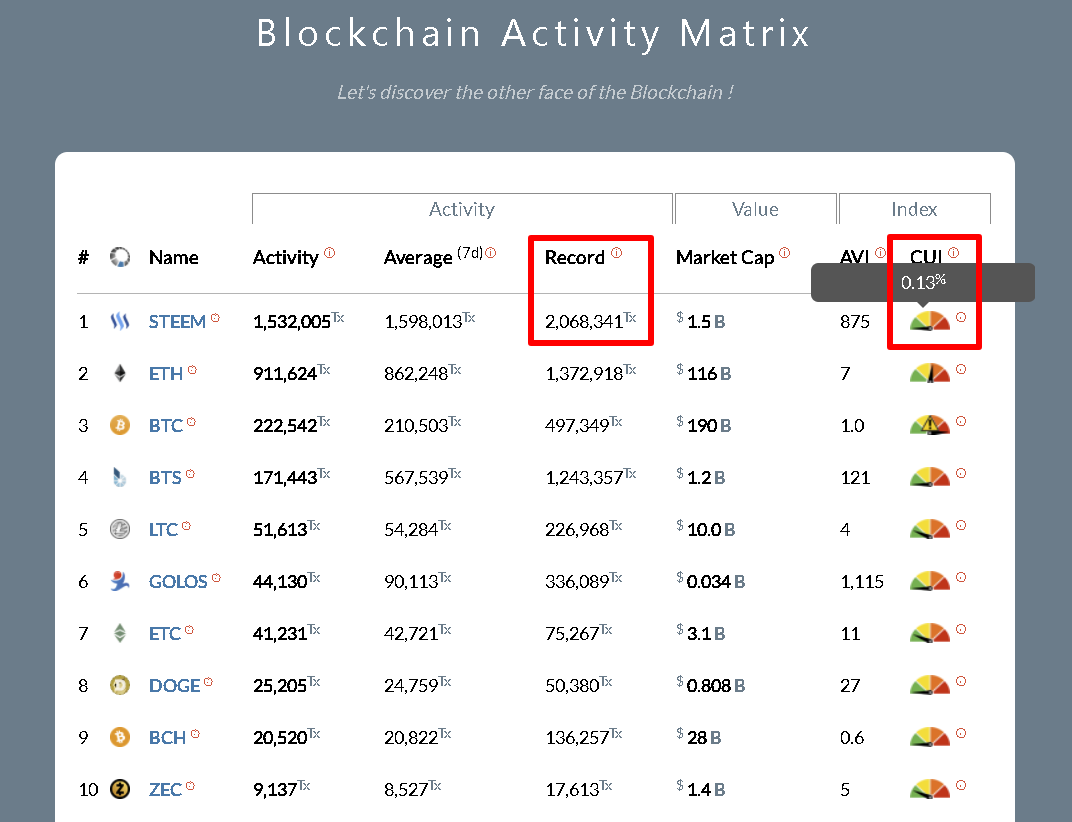The height and width of the screenshot is (822, 1072).
Task: Open the GOLOS coin link
Action: (x=178, y=581)
